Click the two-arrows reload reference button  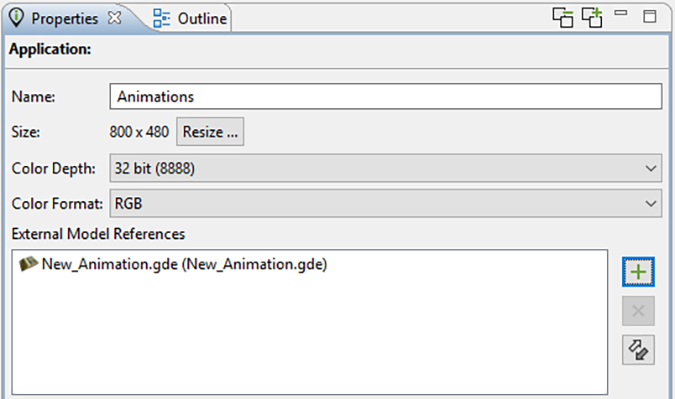pos(638,350)
